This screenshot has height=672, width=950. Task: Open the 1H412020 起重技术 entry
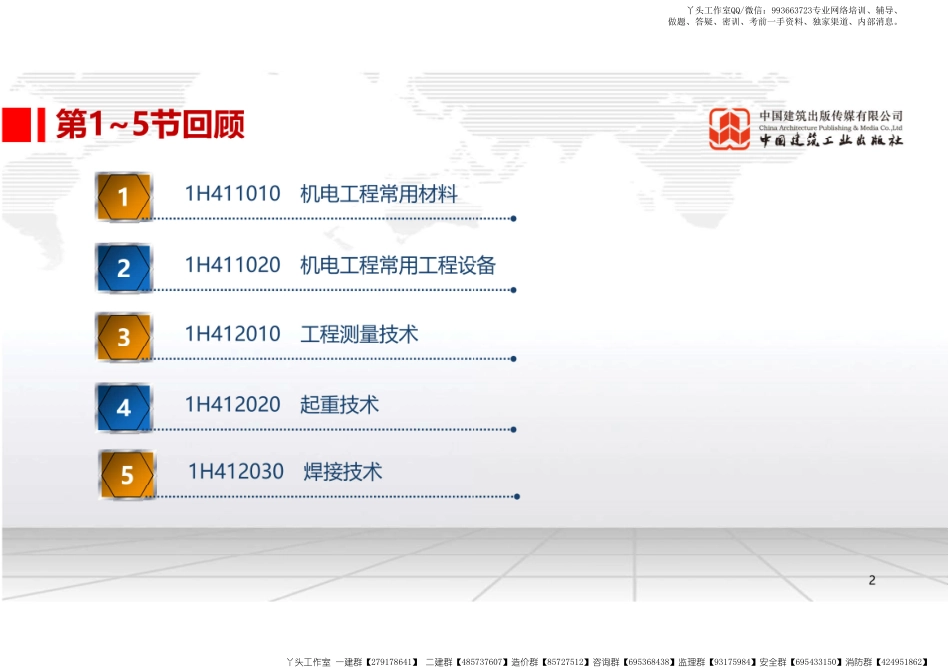[282, 405]
